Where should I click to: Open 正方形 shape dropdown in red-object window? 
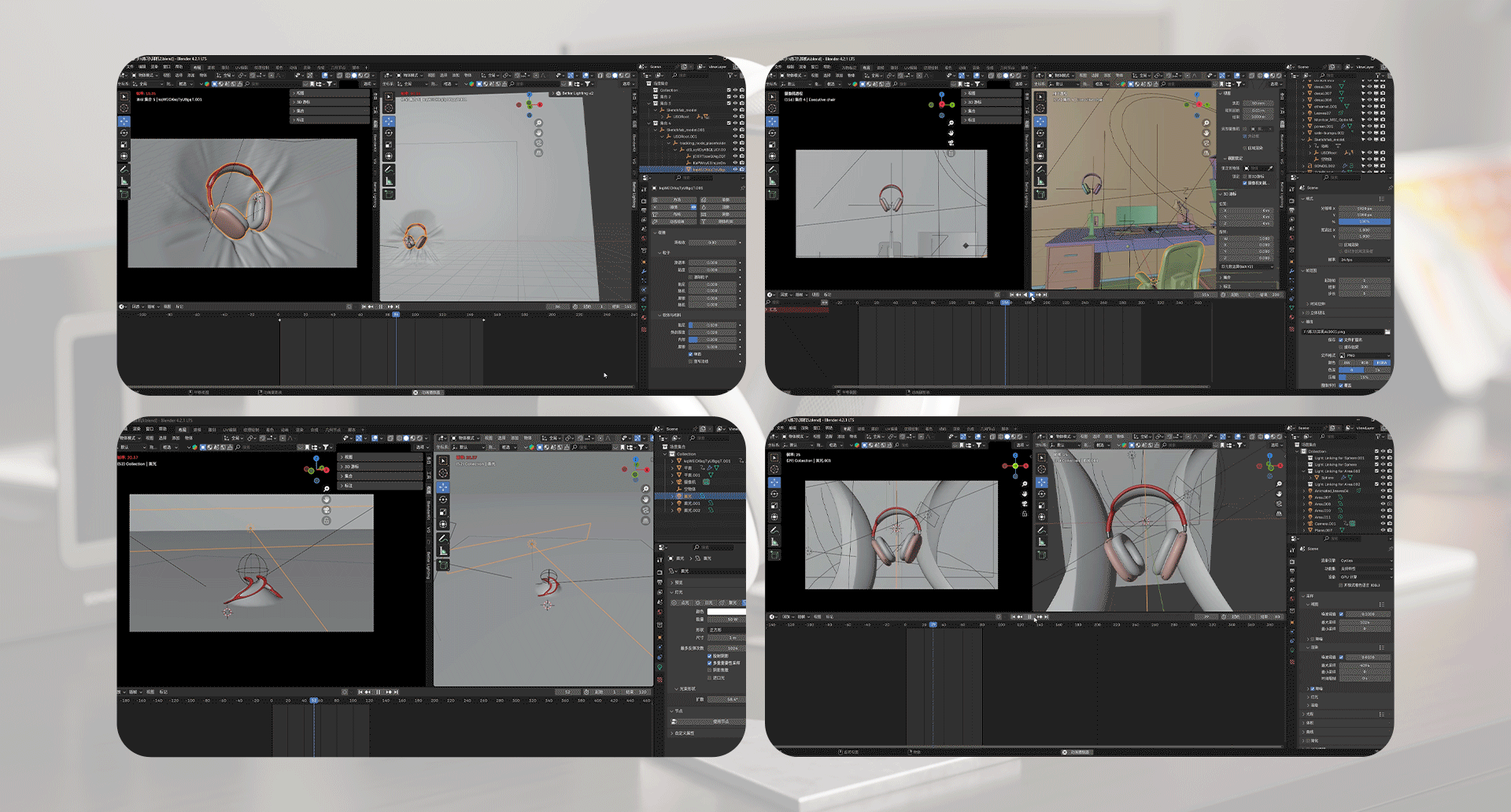point(726,630)
